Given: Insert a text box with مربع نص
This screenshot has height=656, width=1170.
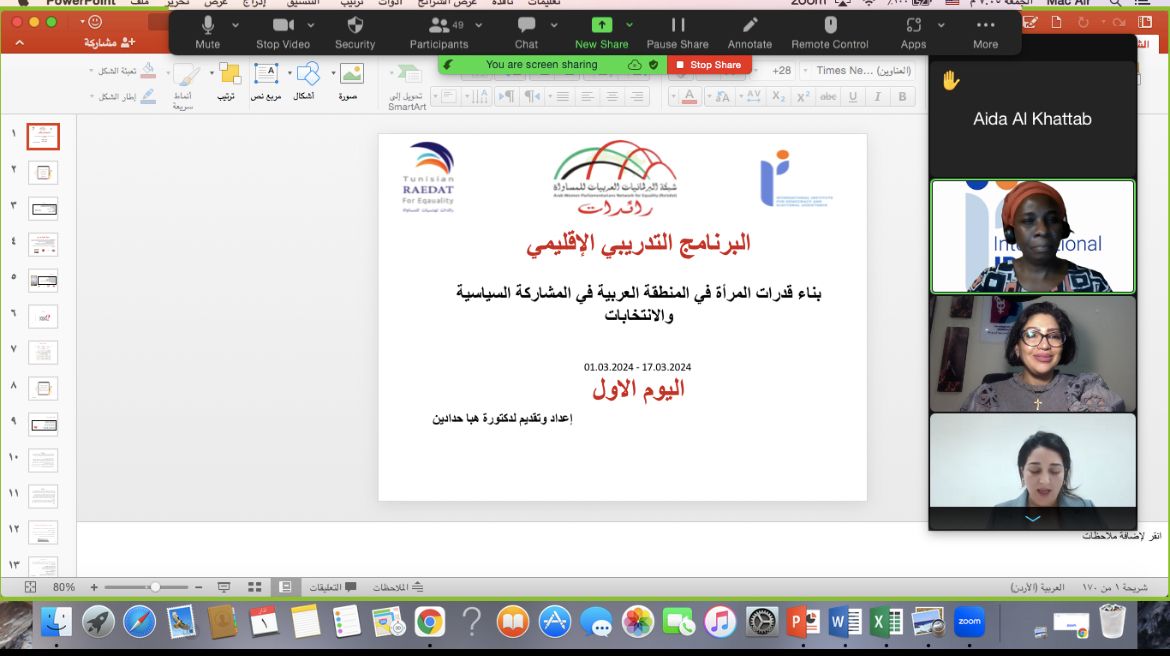Looking at the screenshot, I should (266, 81).
